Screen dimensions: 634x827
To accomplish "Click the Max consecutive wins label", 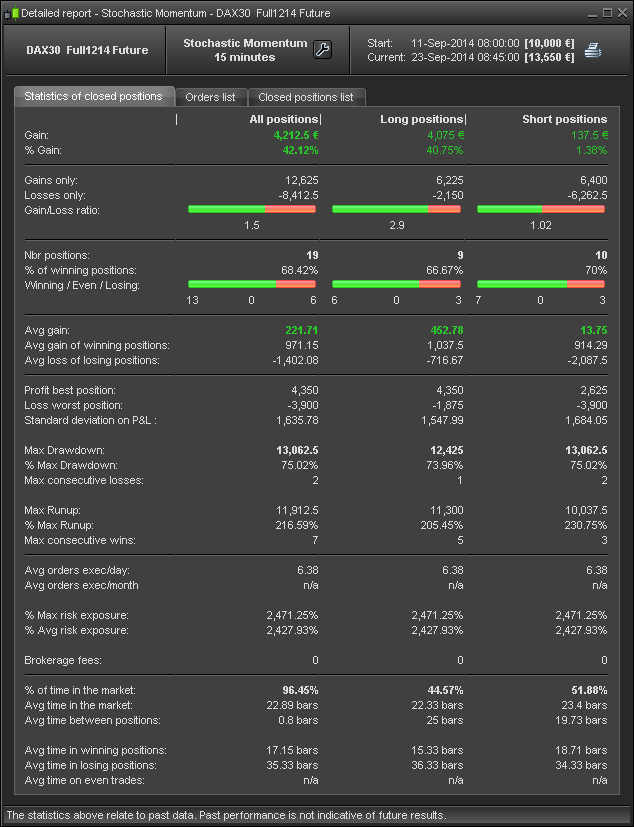I will click(x=80, y=540).
